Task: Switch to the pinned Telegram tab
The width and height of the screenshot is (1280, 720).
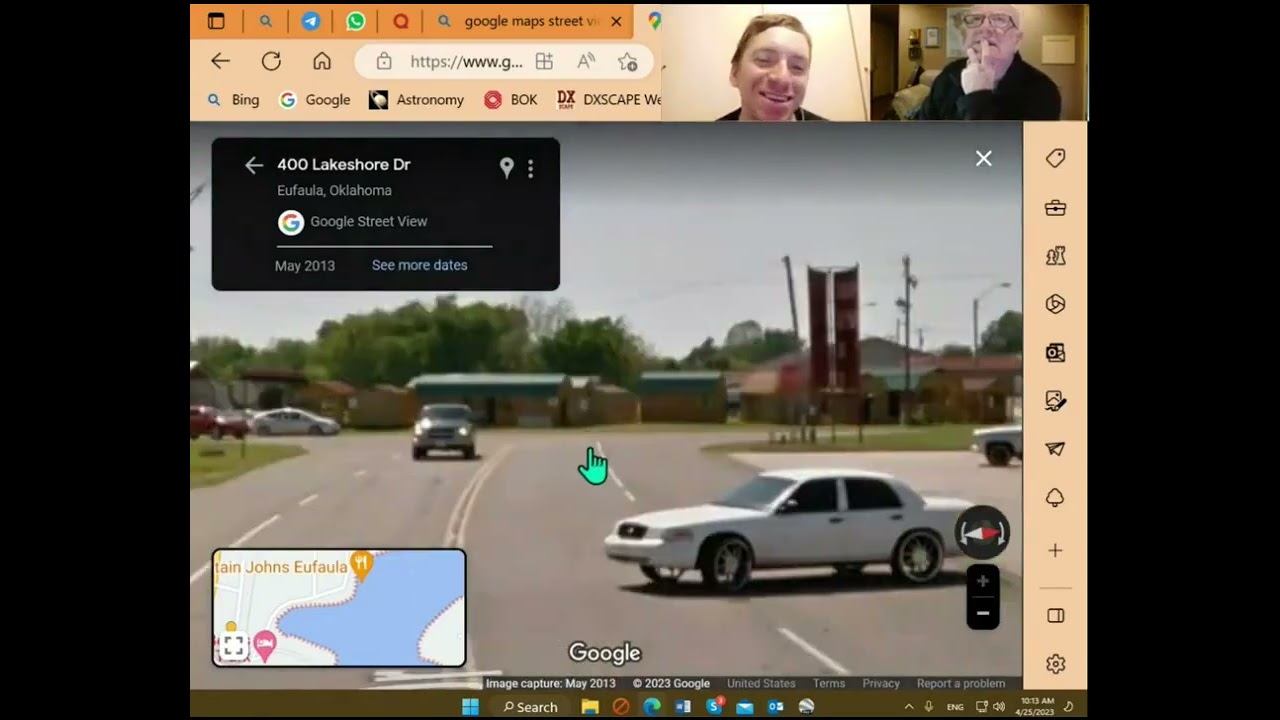Action: point(311,21)
